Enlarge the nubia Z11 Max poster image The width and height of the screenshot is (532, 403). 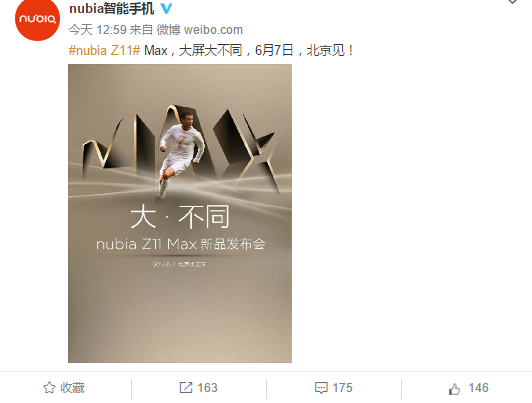[180, 213]
